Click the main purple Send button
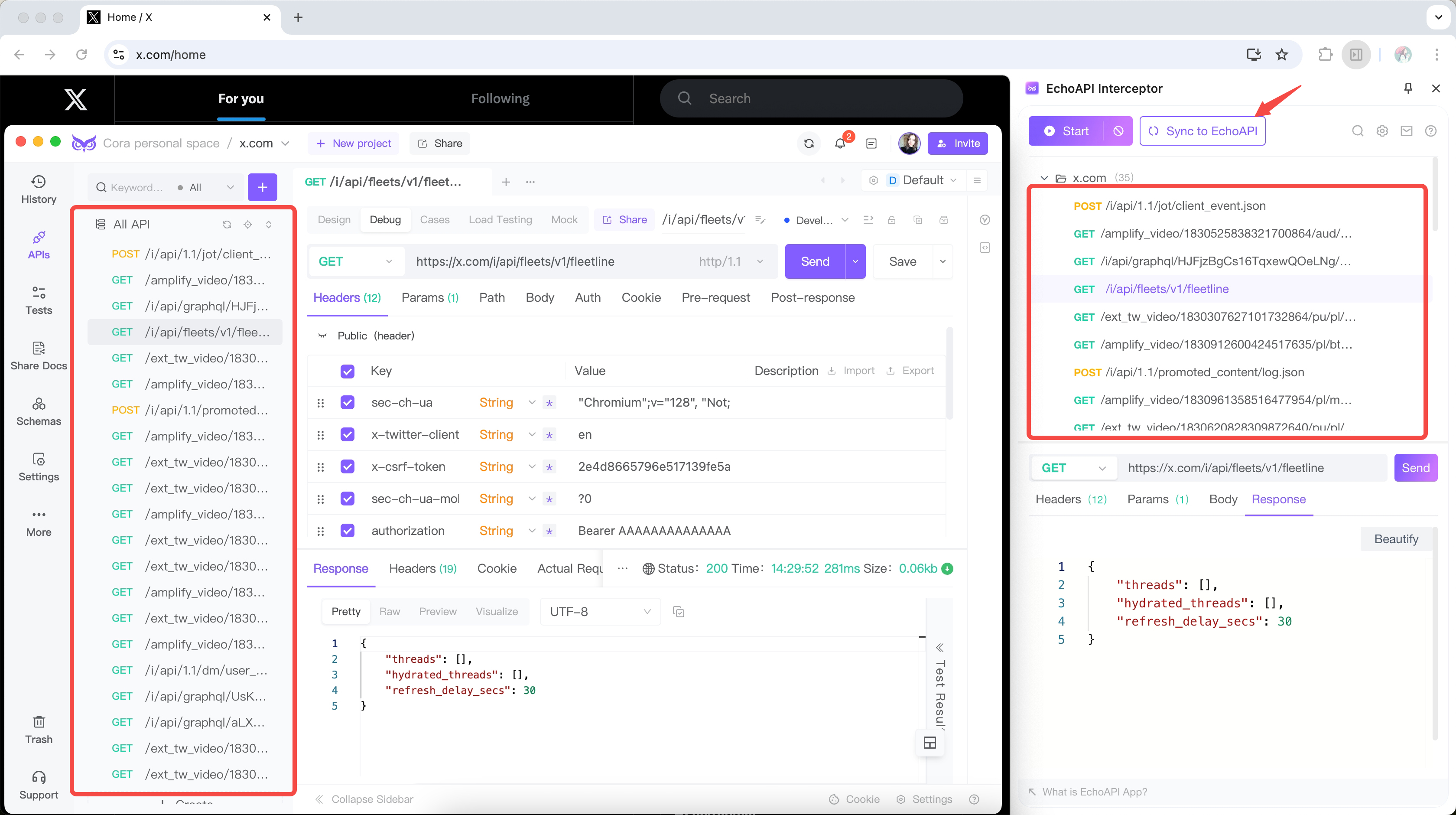Screen dimensions: 1456x815 [815, 261]
